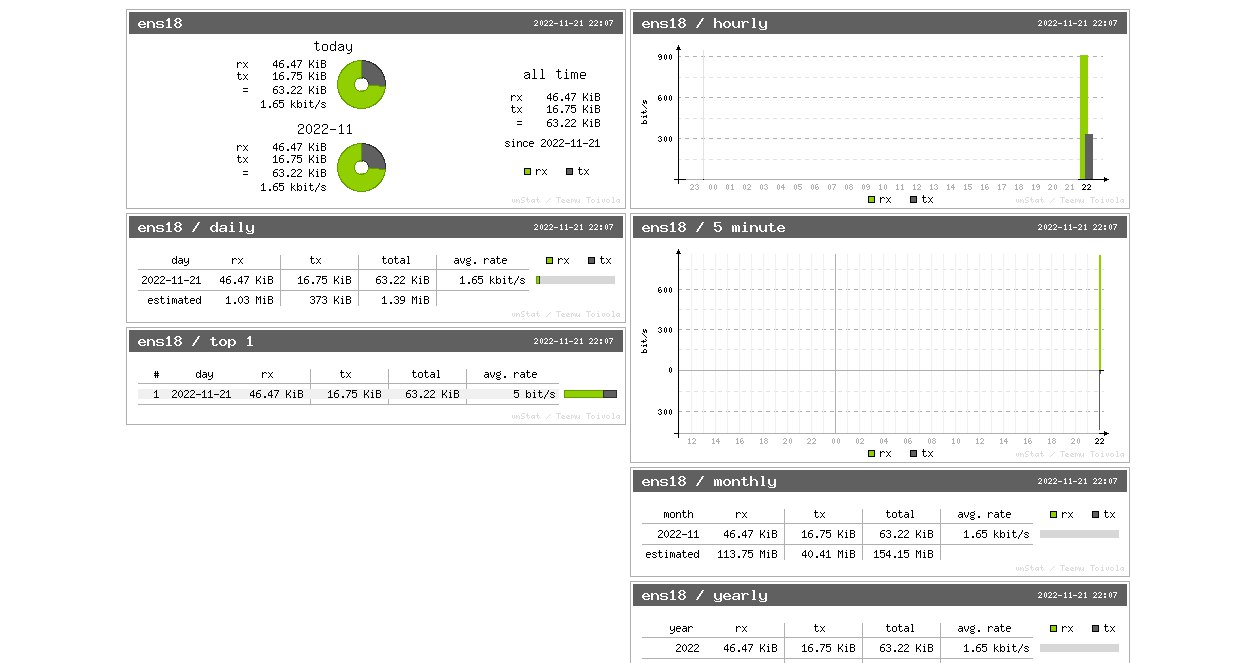
Task: Select the ens18 / hourly panel header
Action: coord(880,23)
